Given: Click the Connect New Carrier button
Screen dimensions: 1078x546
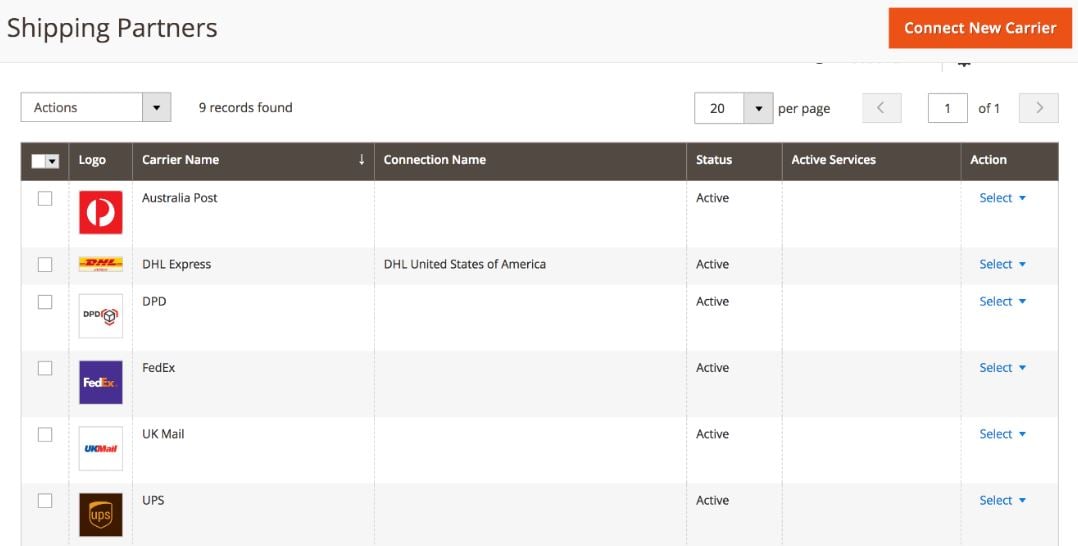Looking at the screenshot, I should point(980,28).
